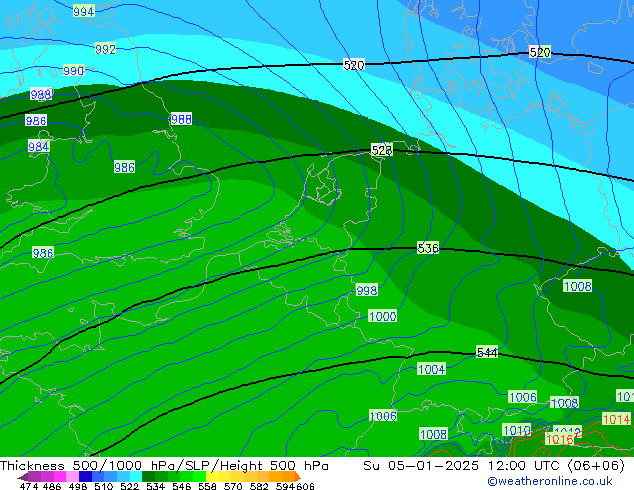Viewport: 634px width, 490px height.
Task: Click the 998 isobar label
Action: point(367,290)
